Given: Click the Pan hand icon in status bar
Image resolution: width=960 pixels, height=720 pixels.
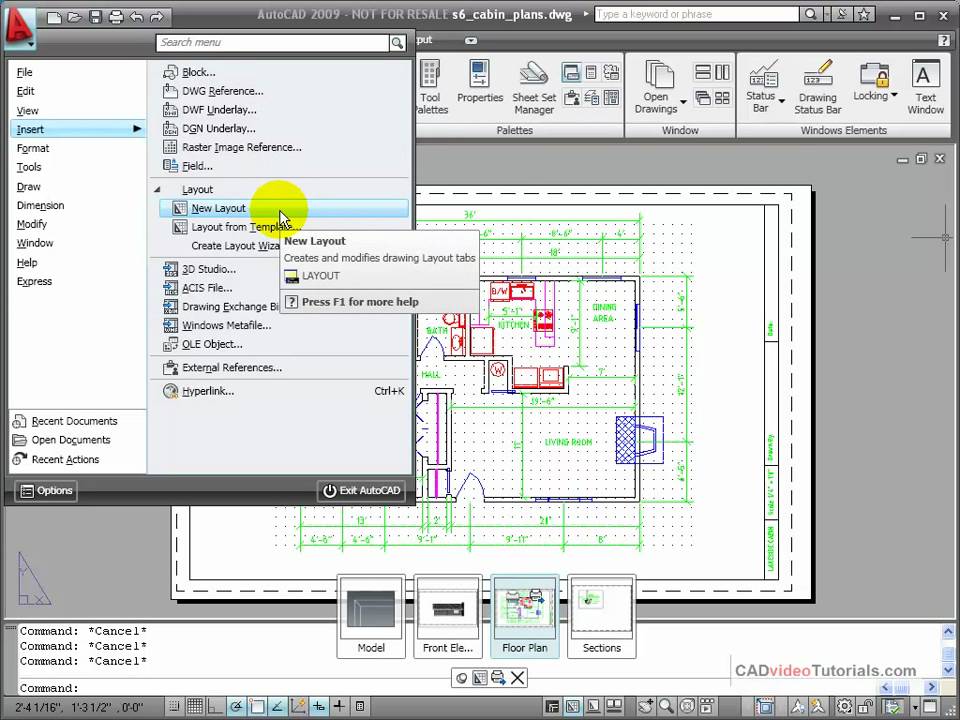Looking at the screenshot, I should pyautogui.click(x=645, y=707).
